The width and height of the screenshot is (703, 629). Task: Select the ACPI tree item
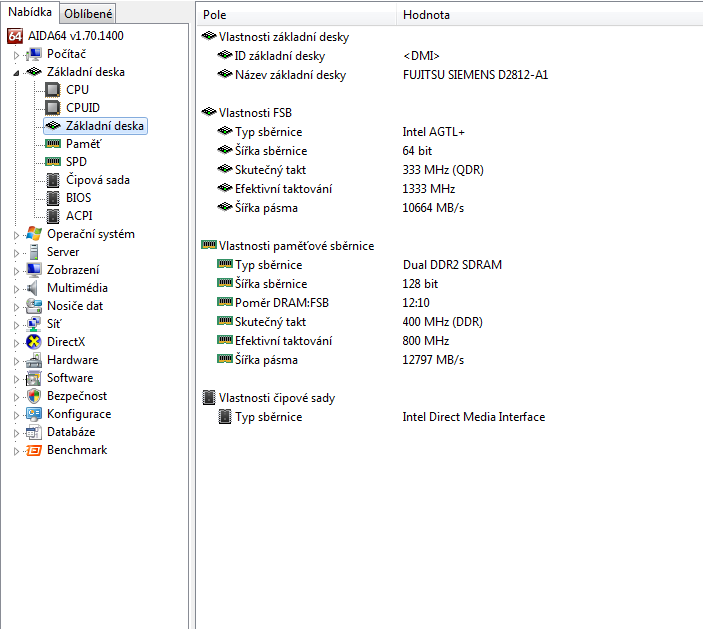pos(78,216)
